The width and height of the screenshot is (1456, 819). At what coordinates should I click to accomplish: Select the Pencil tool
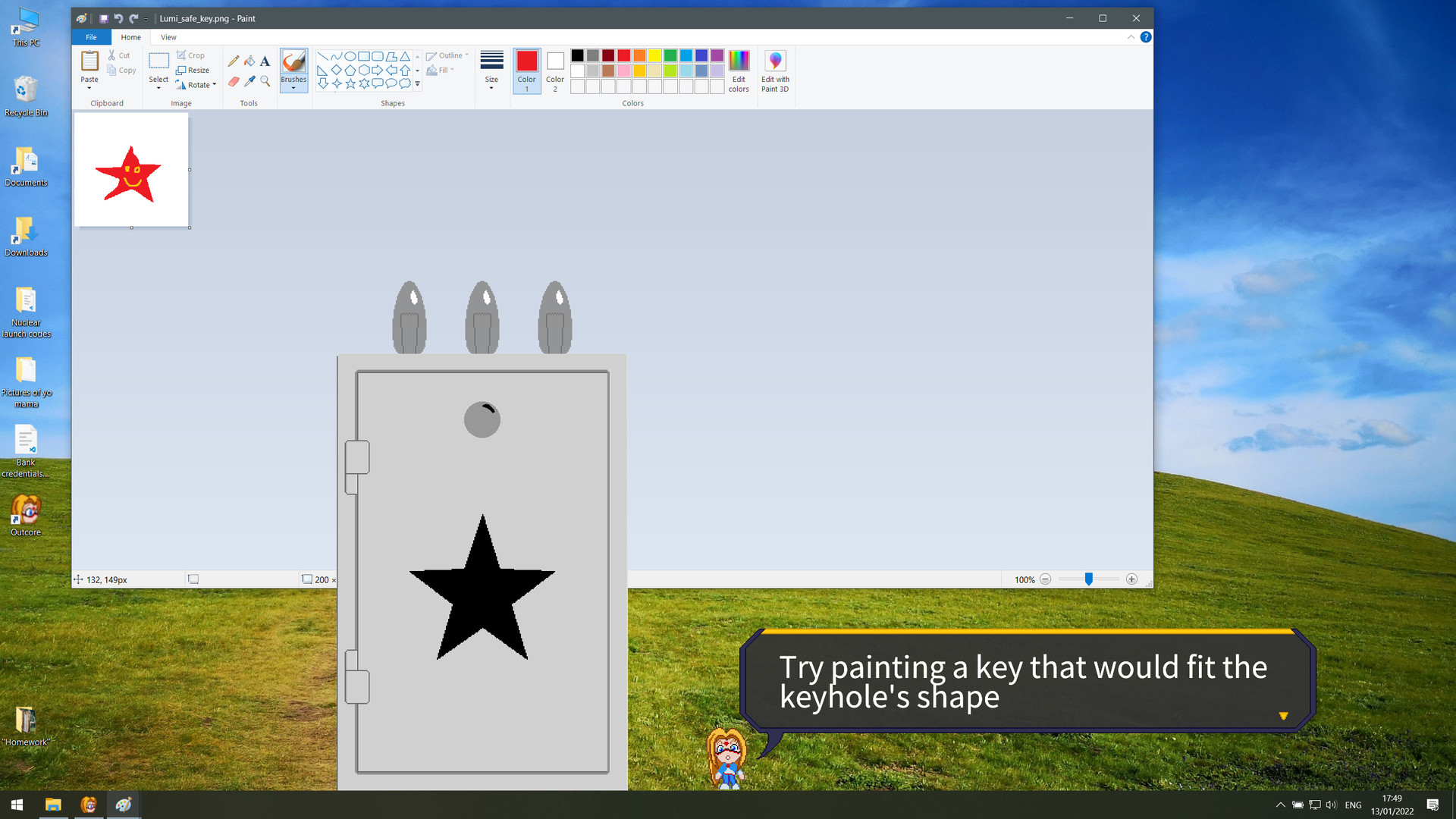tap(234, 60)
